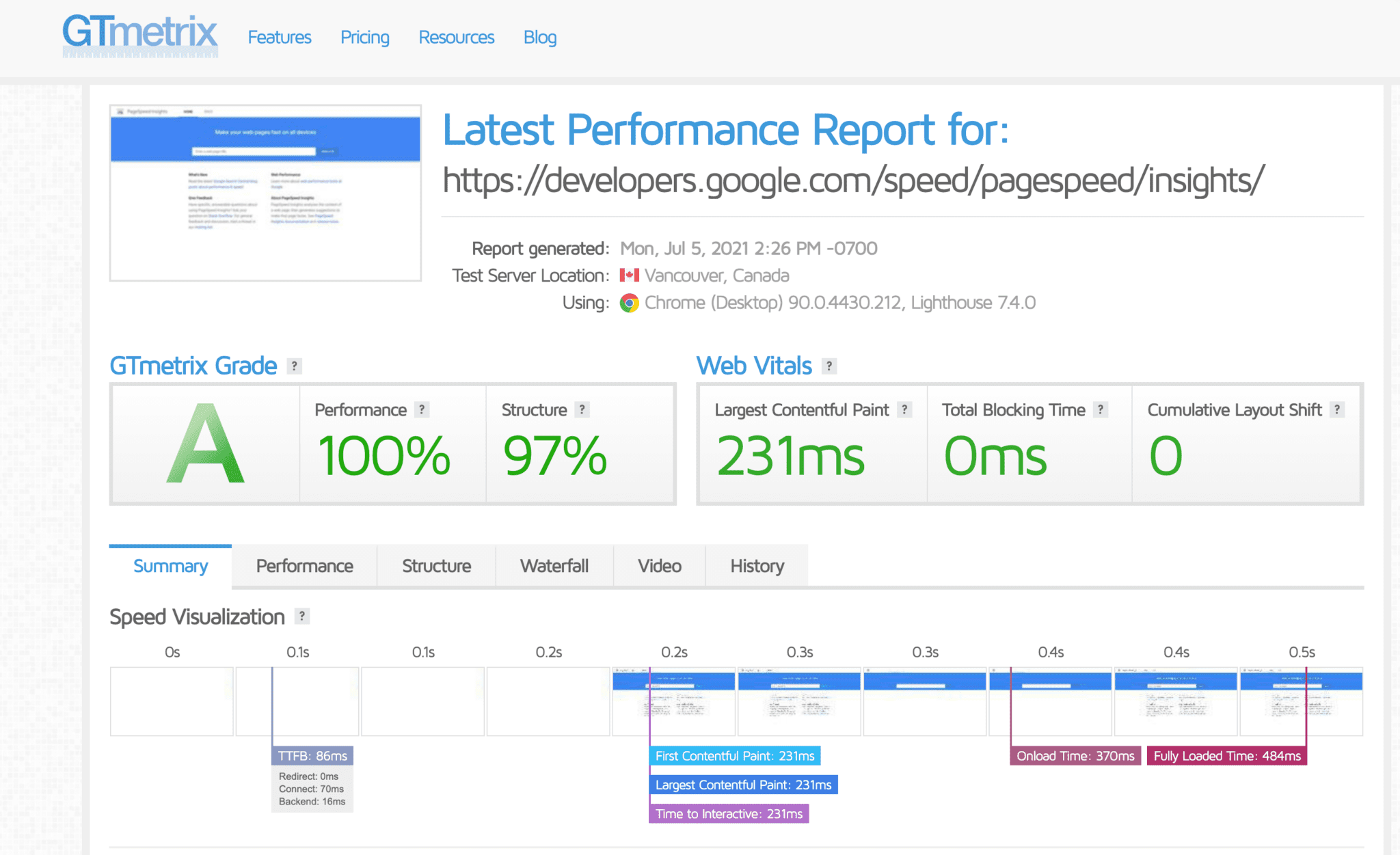
Task: Click the 97% structure score
Action: 554,456
